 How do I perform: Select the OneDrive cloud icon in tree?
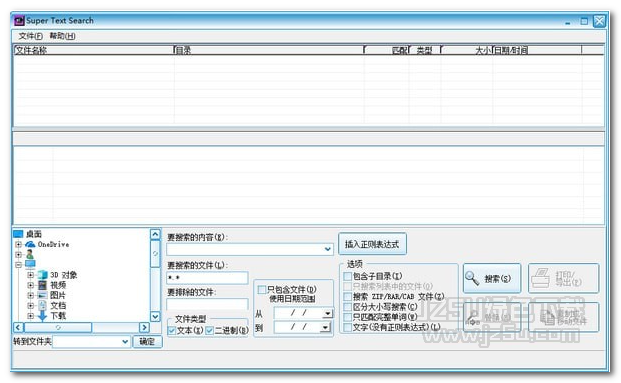click(30, 244)
